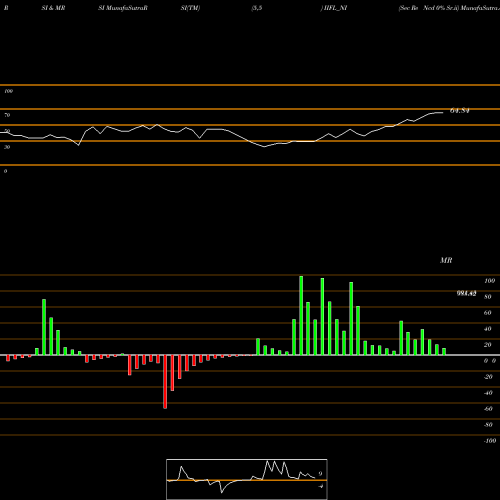The width and height of the screenshot is (500, 500).
Task: Click the 'SI(TM)' header text
Action: coord(190,8)
